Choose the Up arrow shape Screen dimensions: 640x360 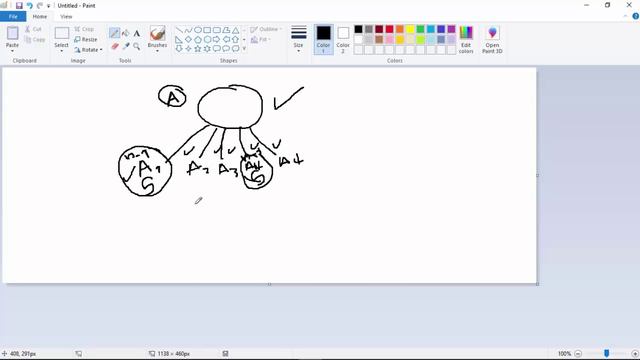[236, 40]
